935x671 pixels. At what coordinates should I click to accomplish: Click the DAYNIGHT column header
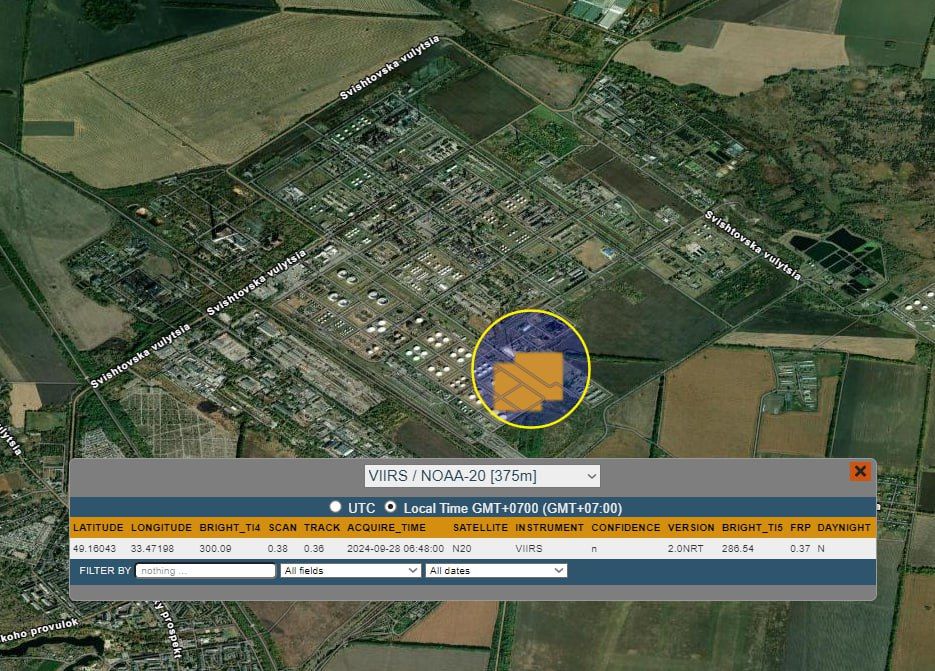coord(845,527)
